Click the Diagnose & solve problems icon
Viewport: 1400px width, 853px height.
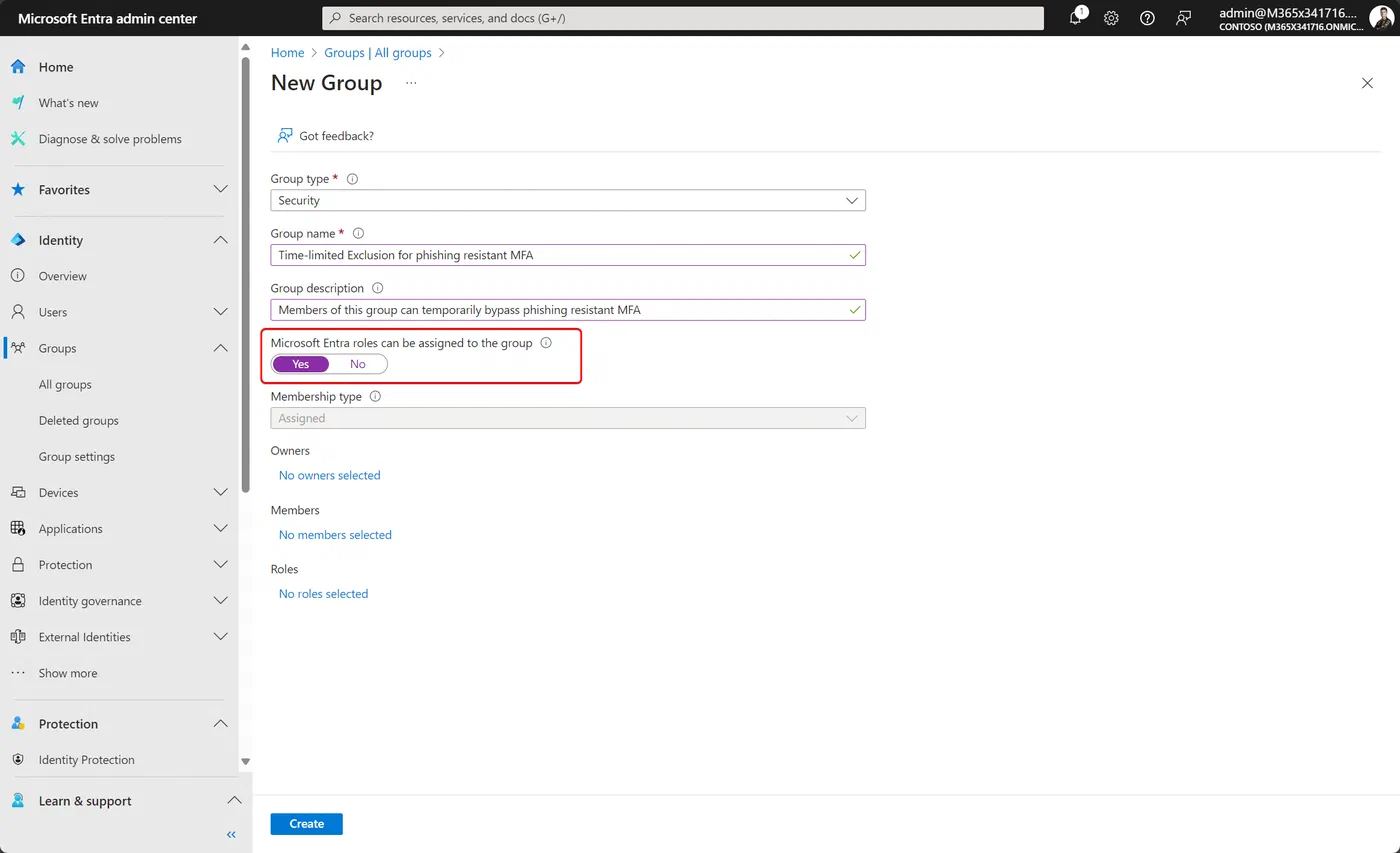pos(18,139)
